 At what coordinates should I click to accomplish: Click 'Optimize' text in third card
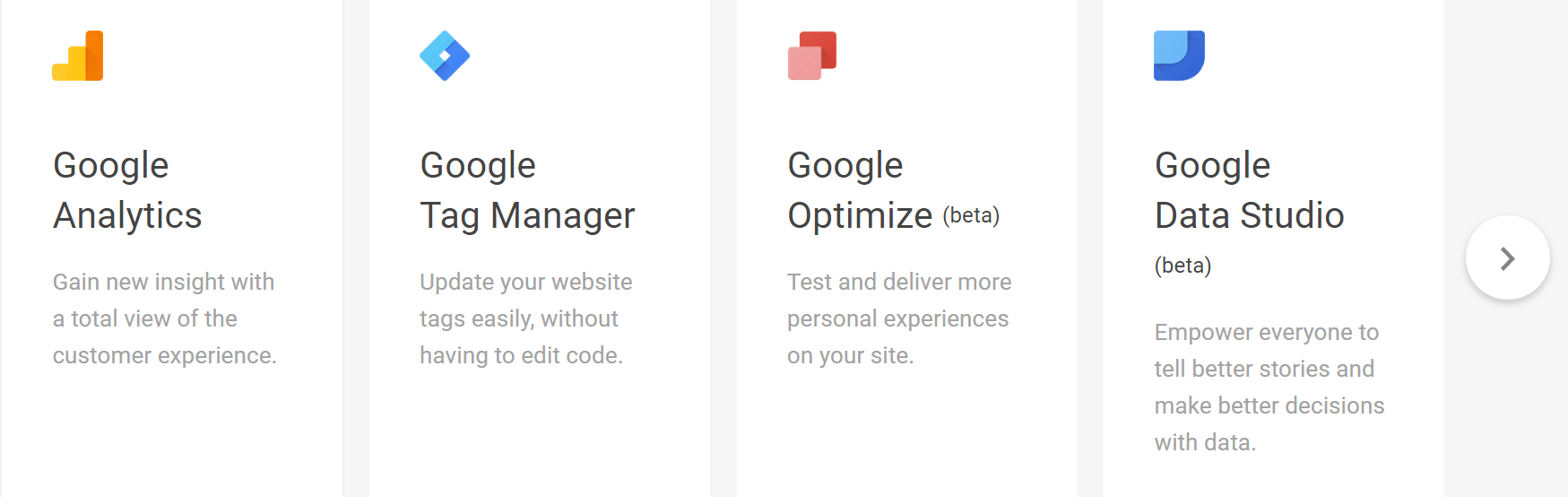click(860, 216)
